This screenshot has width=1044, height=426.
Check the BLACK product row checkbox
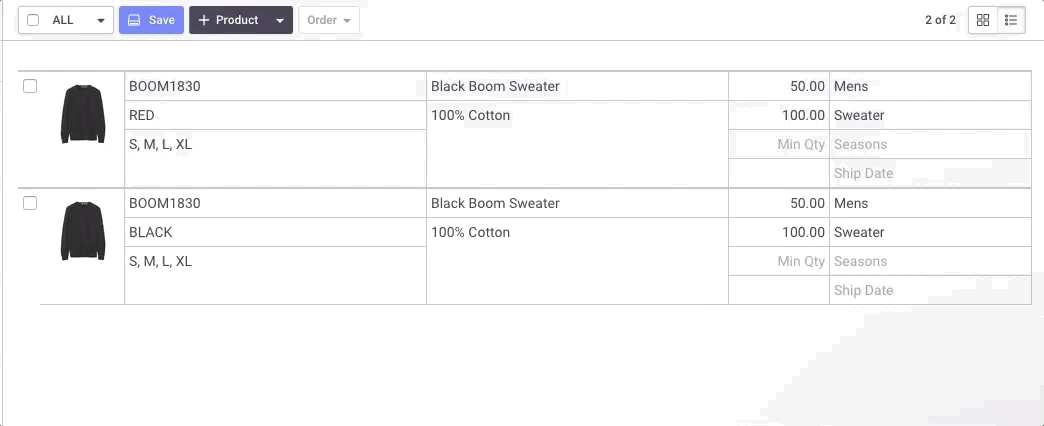click(x=30, y=203)
